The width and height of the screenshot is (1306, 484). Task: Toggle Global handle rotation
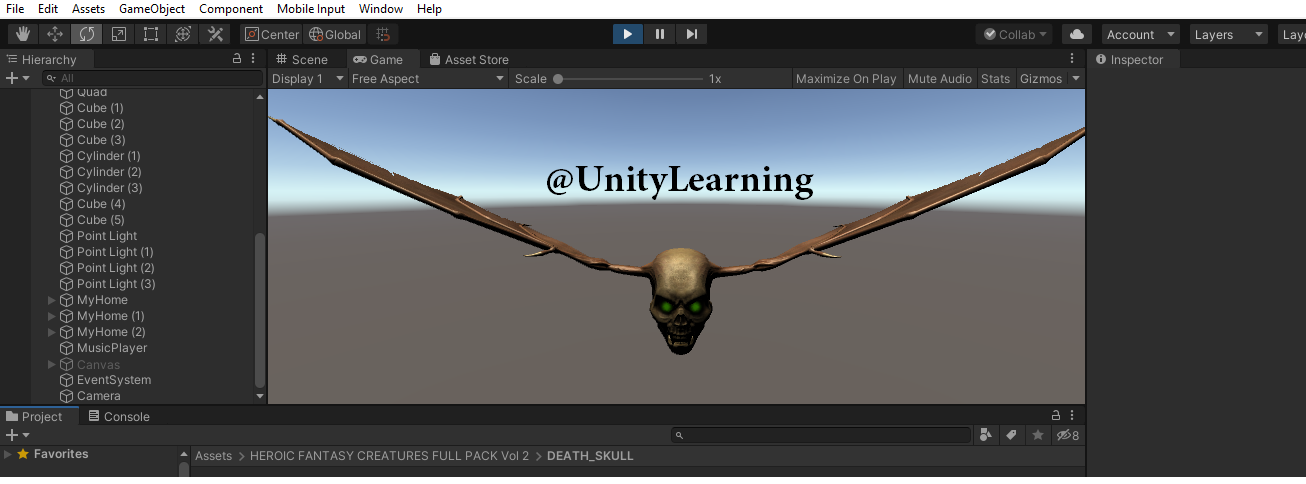tap(334, 34)
